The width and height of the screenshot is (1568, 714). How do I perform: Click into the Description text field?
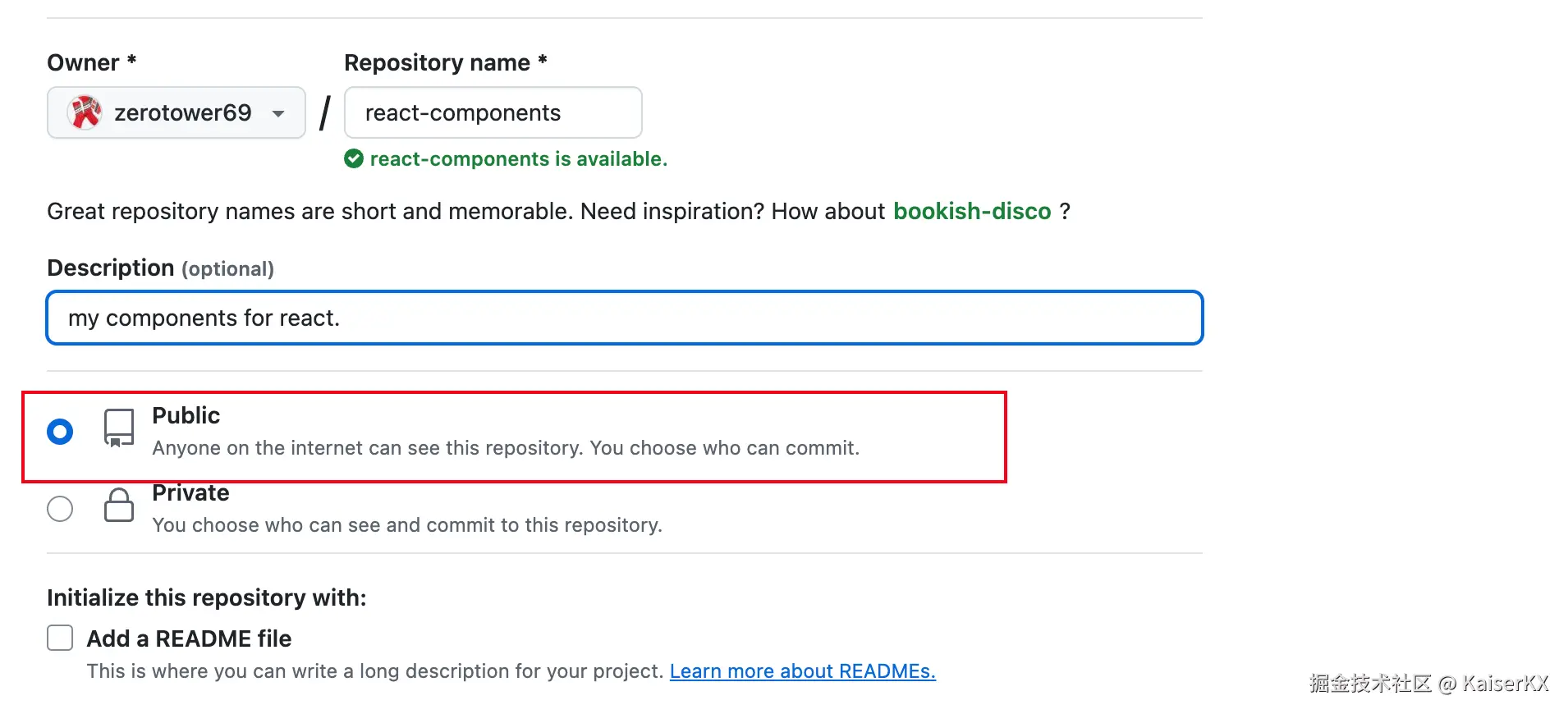pyautogui.click(x=624, y=318)
